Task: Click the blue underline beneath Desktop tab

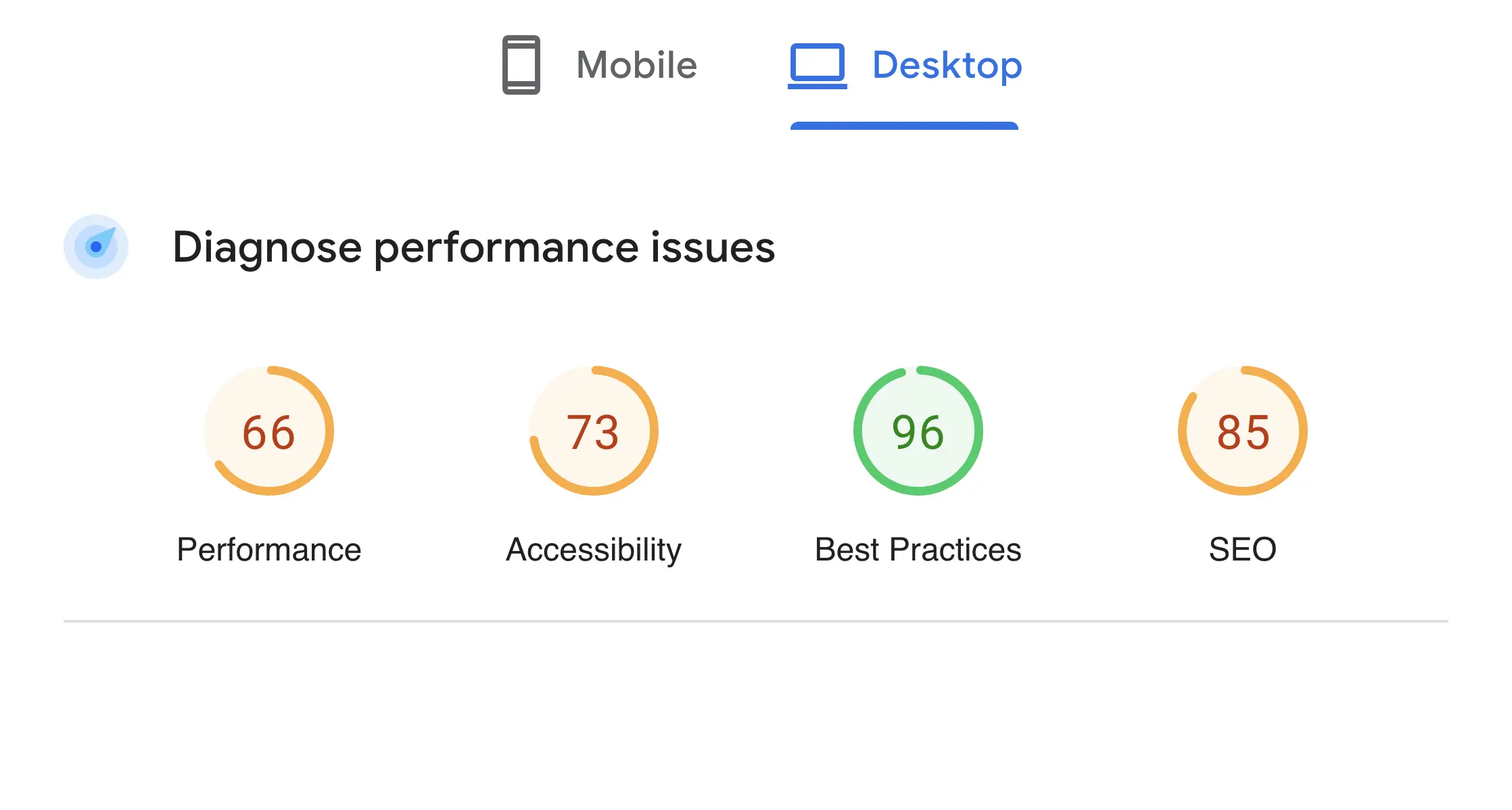Action: [904, 126]
